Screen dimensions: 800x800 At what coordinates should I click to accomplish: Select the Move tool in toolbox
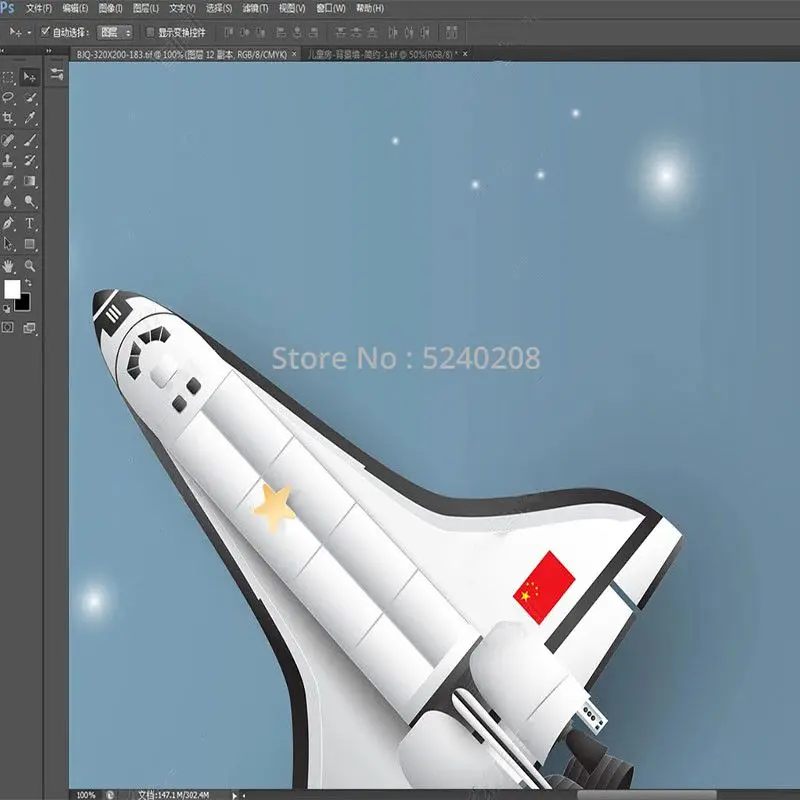point(30,77)
